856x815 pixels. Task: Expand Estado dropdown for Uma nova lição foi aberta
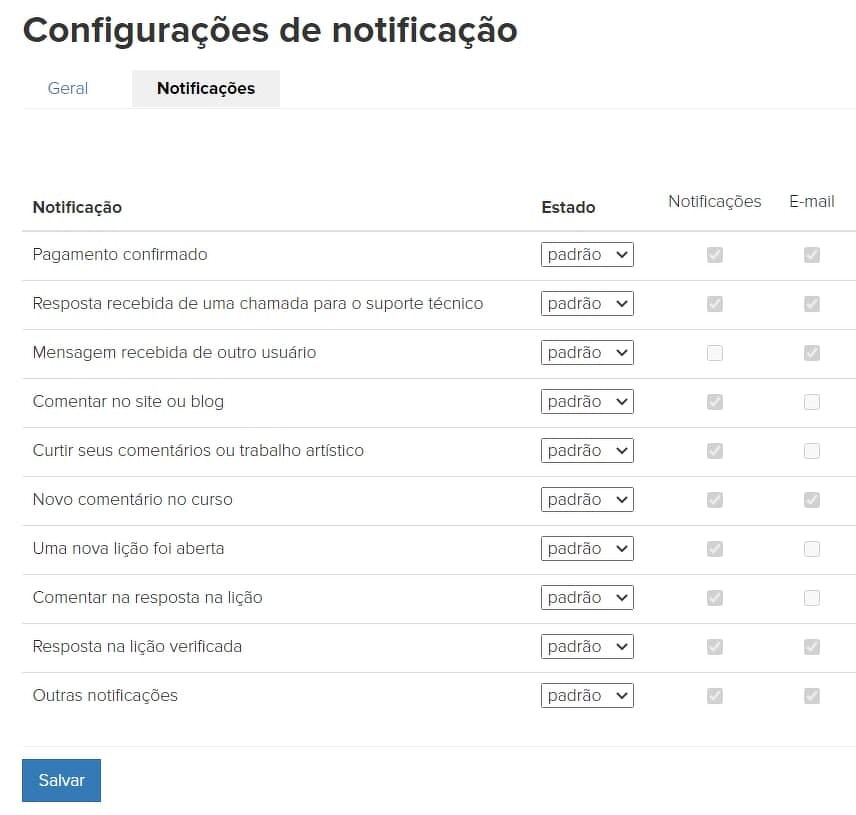tap(587, 548)
